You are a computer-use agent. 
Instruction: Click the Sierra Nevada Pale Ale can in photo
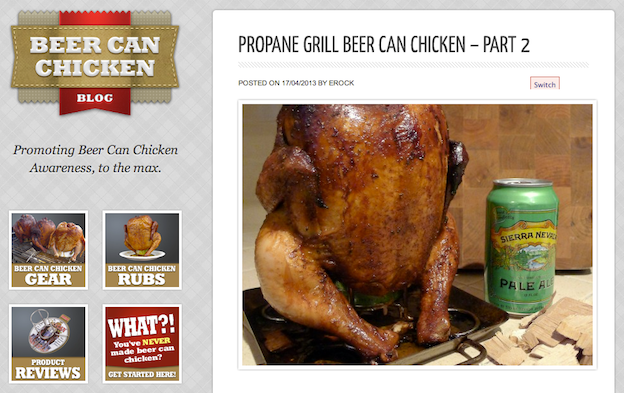click(522, 247)
